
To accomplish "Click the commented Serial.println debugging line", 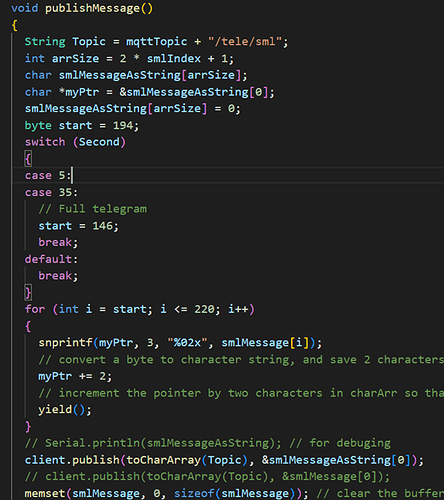I will pyautogui.click(x=207, y=443).
